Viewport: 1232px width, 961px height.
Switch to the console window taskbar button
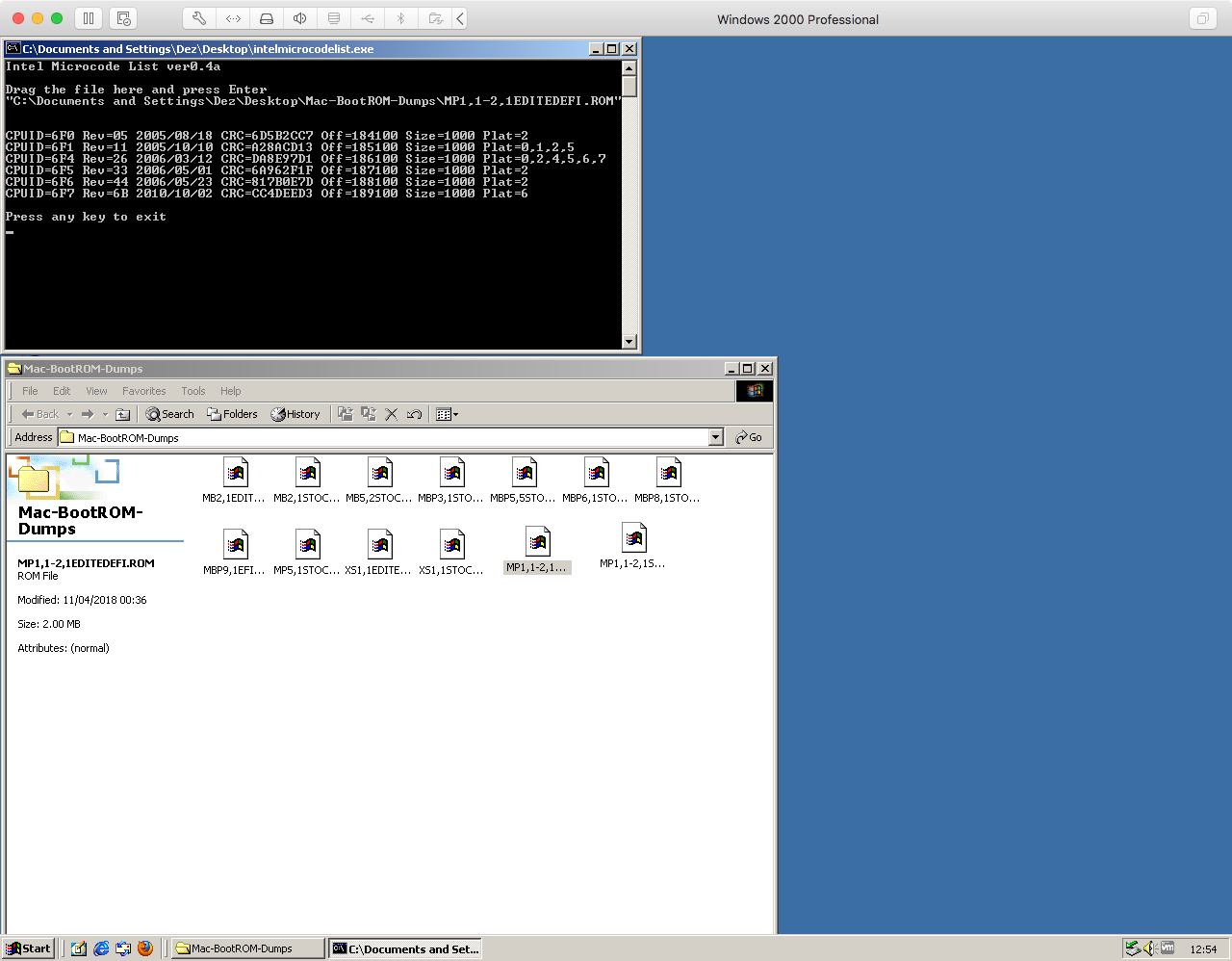pyautogui.click(x=404, y=948)
